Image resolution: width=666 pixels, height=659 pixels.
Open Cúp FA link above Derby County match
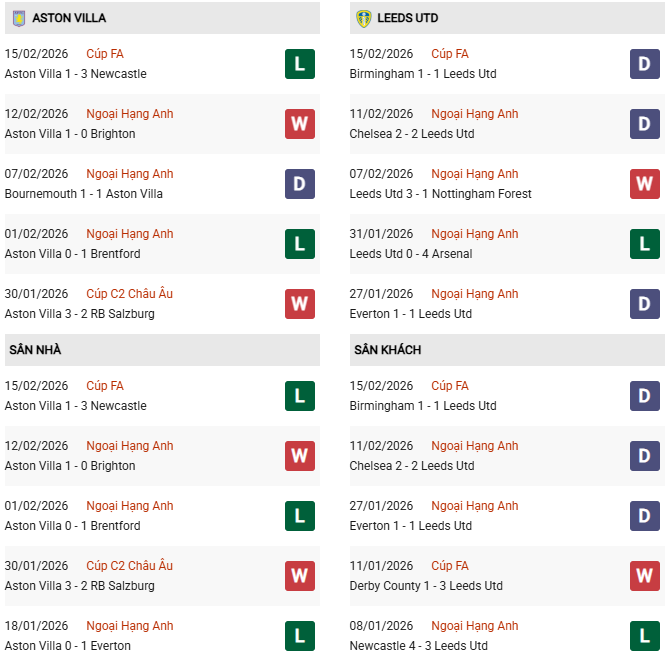pyautogui.click(x=449, y=566)
